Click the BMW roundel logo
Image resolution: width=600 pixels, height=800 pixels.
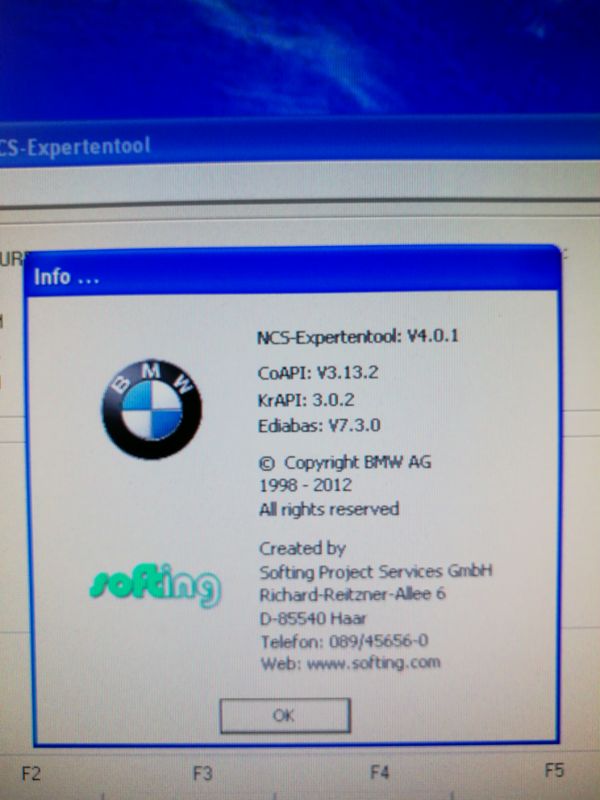[151, 410]
